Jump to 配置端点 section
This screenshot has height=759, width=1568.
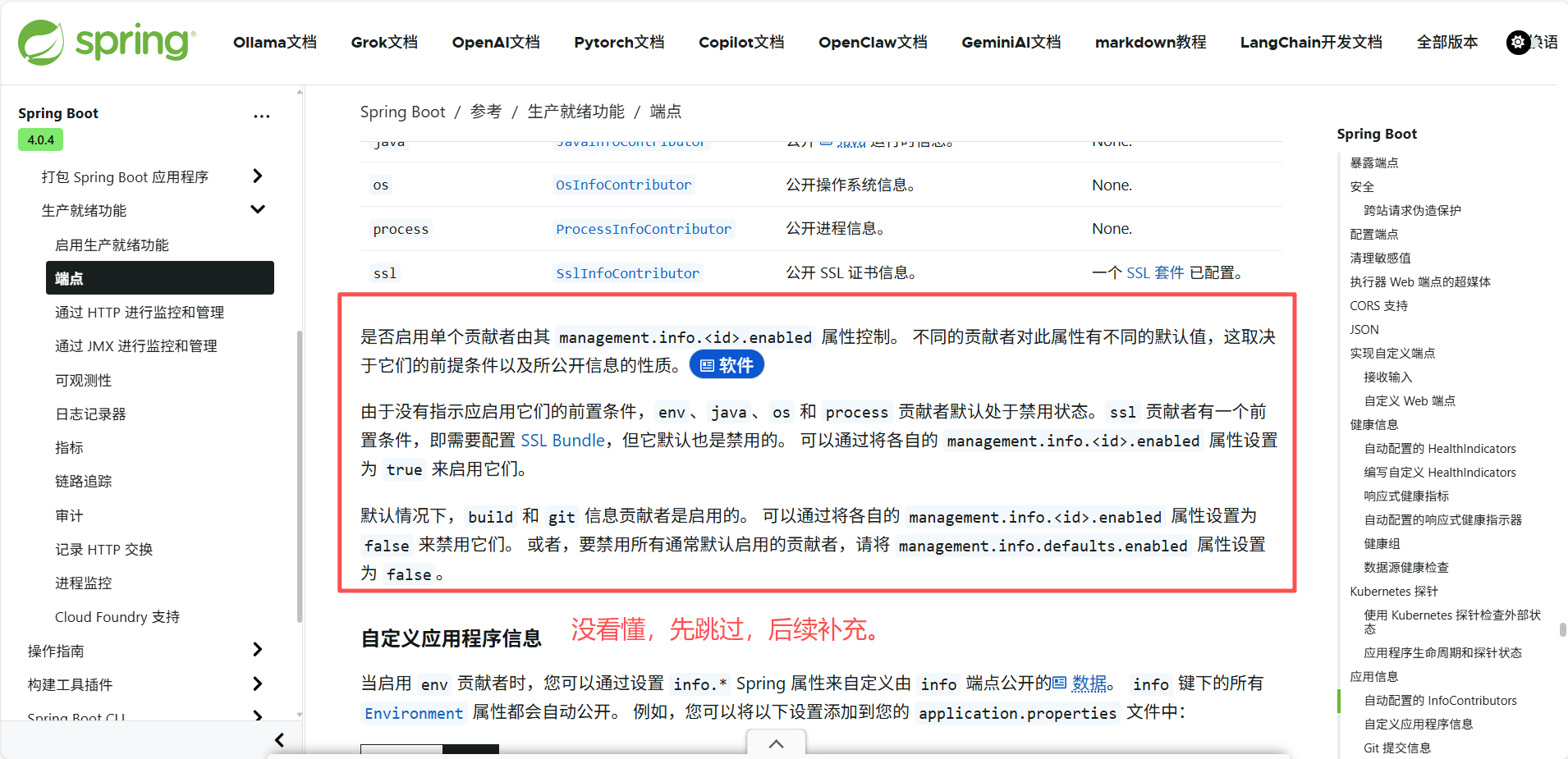tap(1374, 234)
